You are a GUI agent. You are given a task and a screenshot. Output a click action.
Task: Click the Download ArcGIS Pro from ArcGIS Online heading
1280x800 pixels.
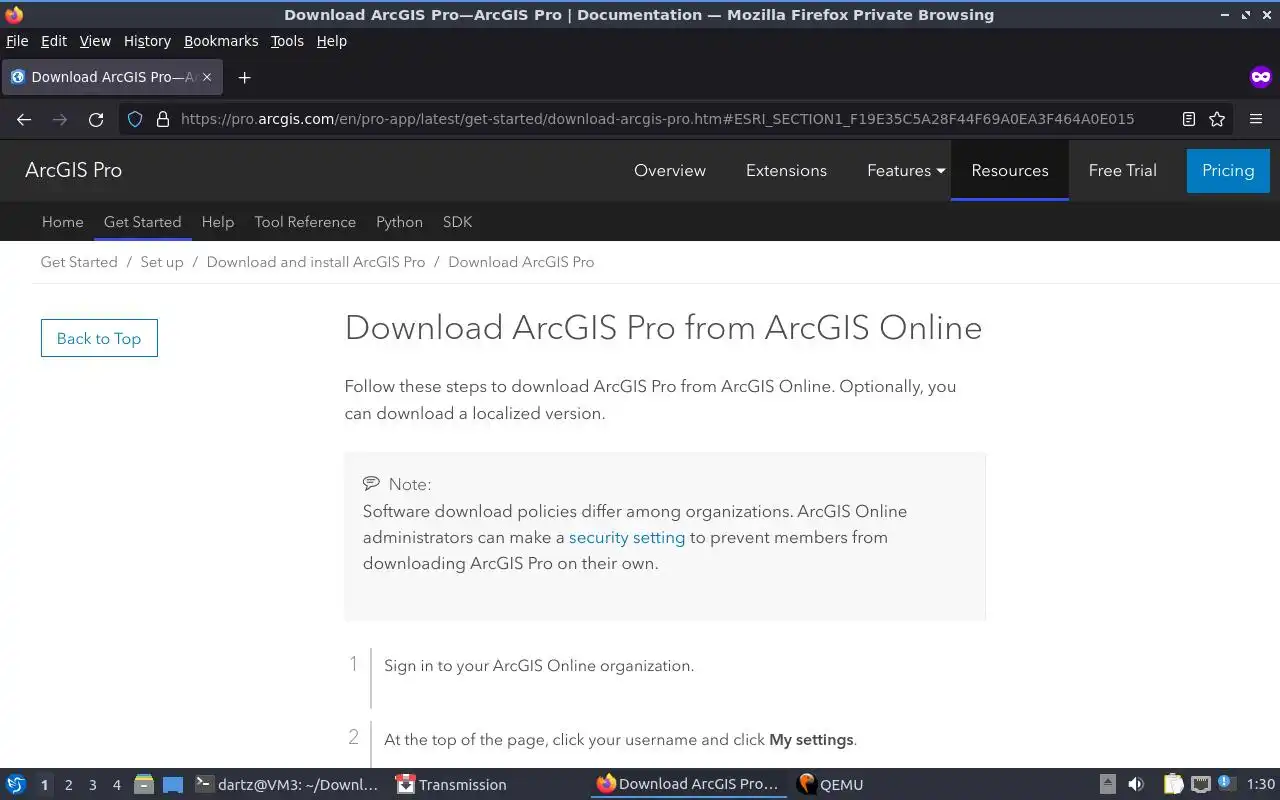click(x=663, y=328)
